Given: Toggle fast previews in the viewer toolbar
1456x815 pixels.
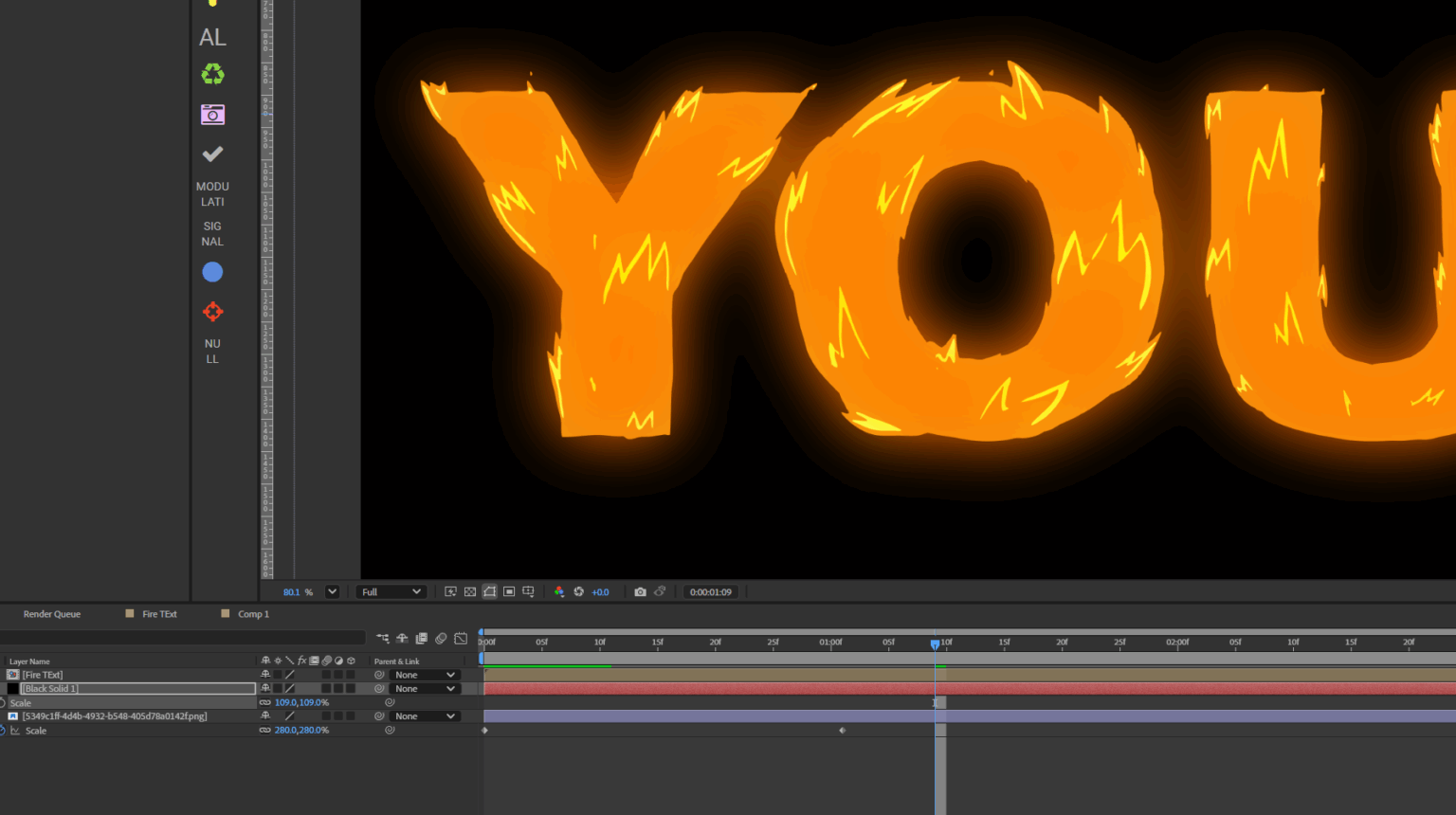Looking at the screenshot, I should coord(450,591).
